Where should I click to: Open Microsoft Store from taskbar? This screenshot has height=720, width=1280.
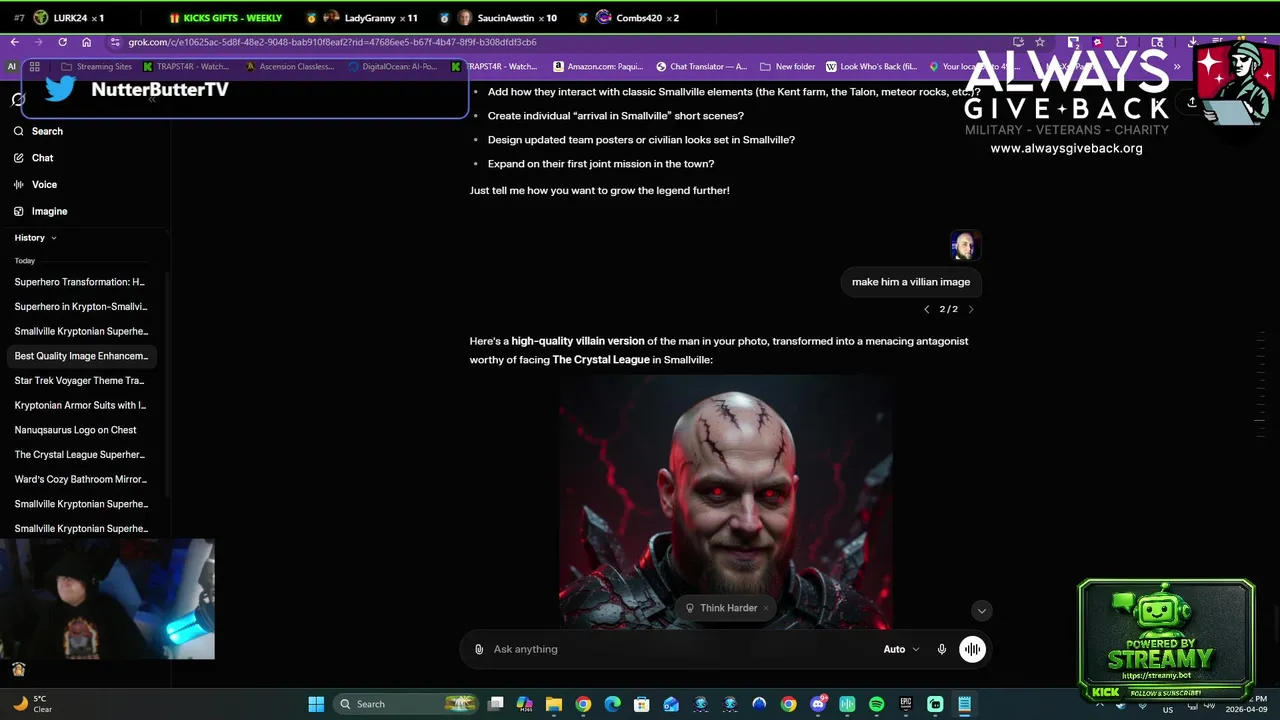point(642,704)
